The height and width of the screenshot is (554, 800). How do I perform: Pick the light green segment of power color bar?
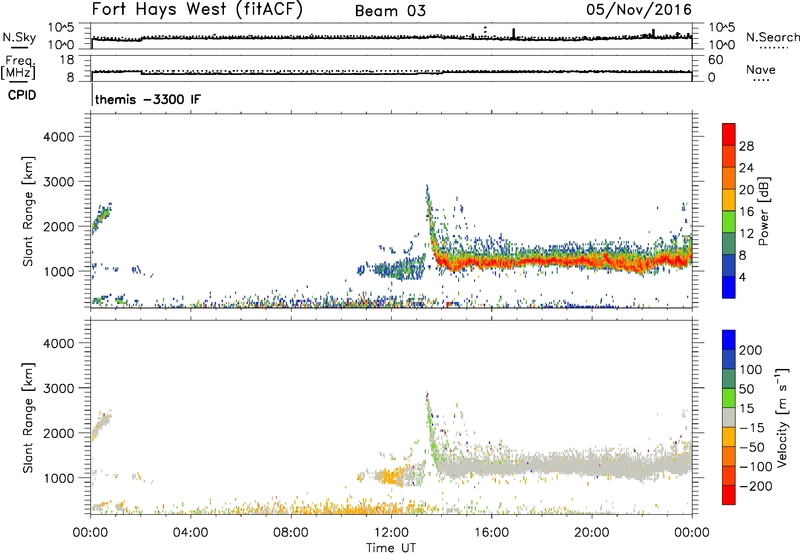point(729,222)
